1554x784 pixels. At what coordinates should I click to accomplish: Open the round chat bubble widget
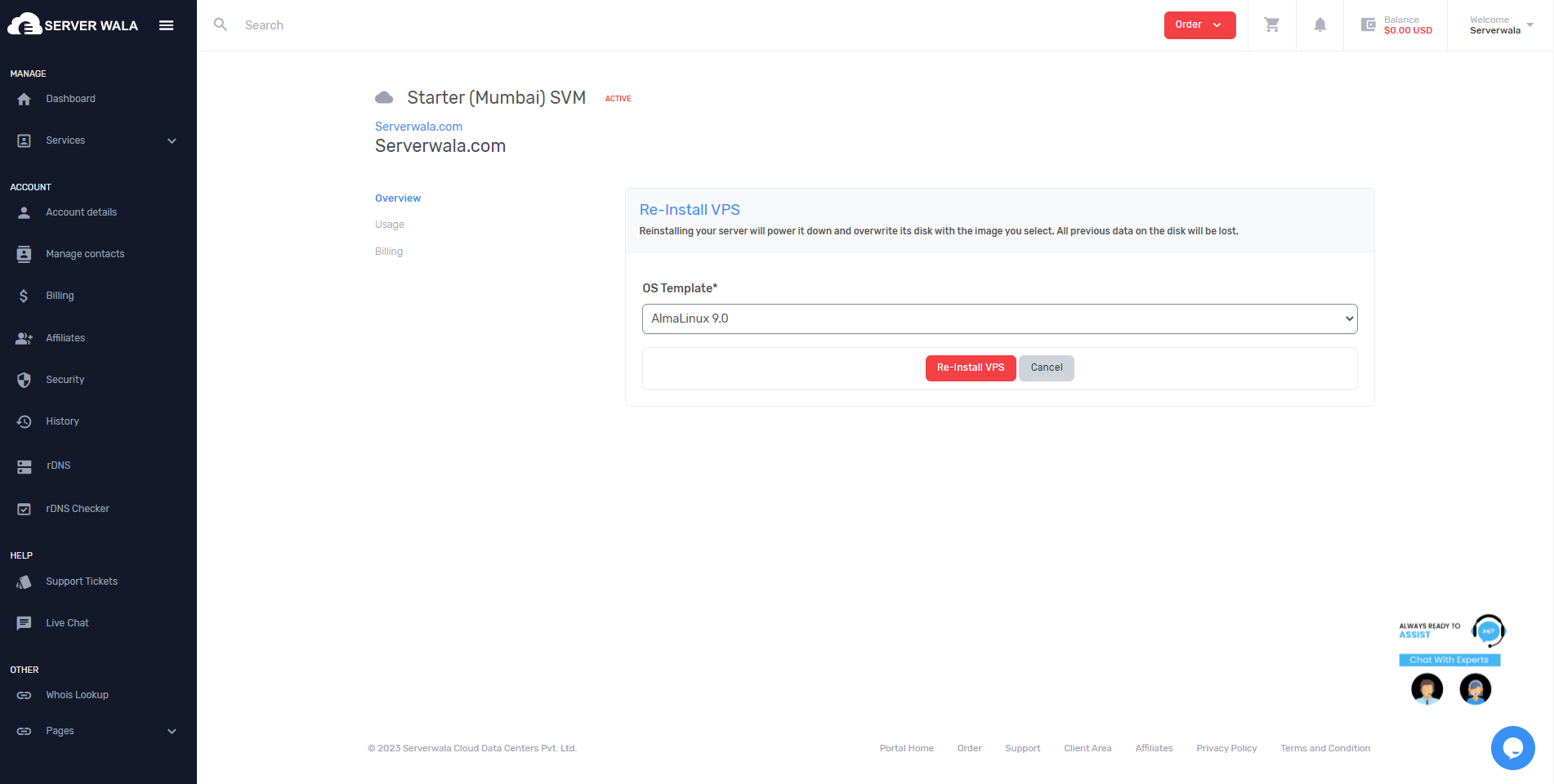click(1512, 747)
